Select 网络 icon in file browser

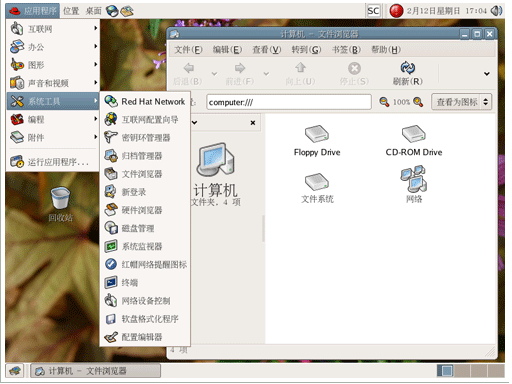pos(414,184)
